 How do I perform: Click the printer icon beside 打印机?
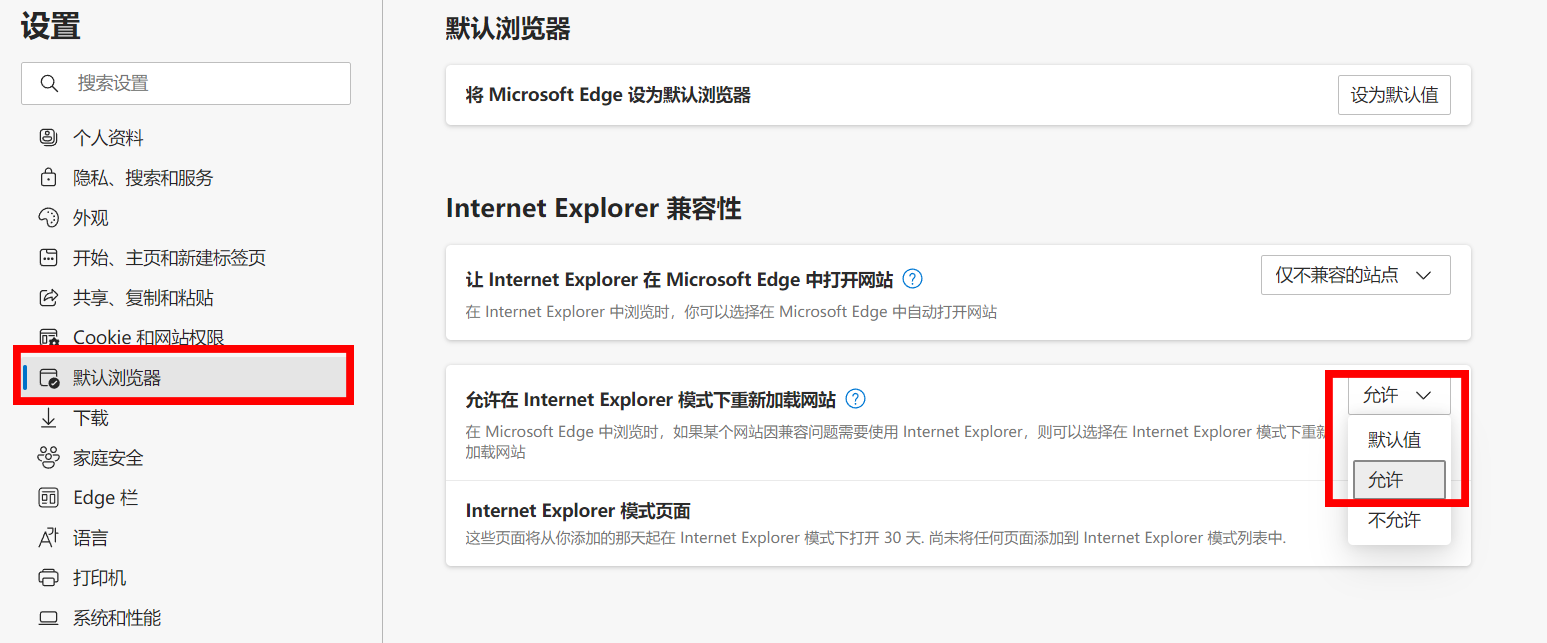pyautogui.click(x=48, y=577)
